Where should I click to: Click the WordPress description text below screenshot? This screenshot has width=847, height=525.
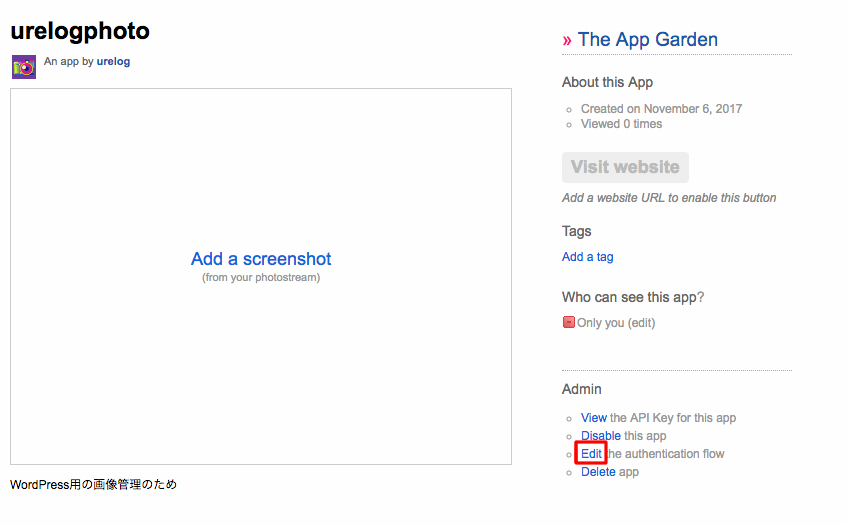coord(93,484)
